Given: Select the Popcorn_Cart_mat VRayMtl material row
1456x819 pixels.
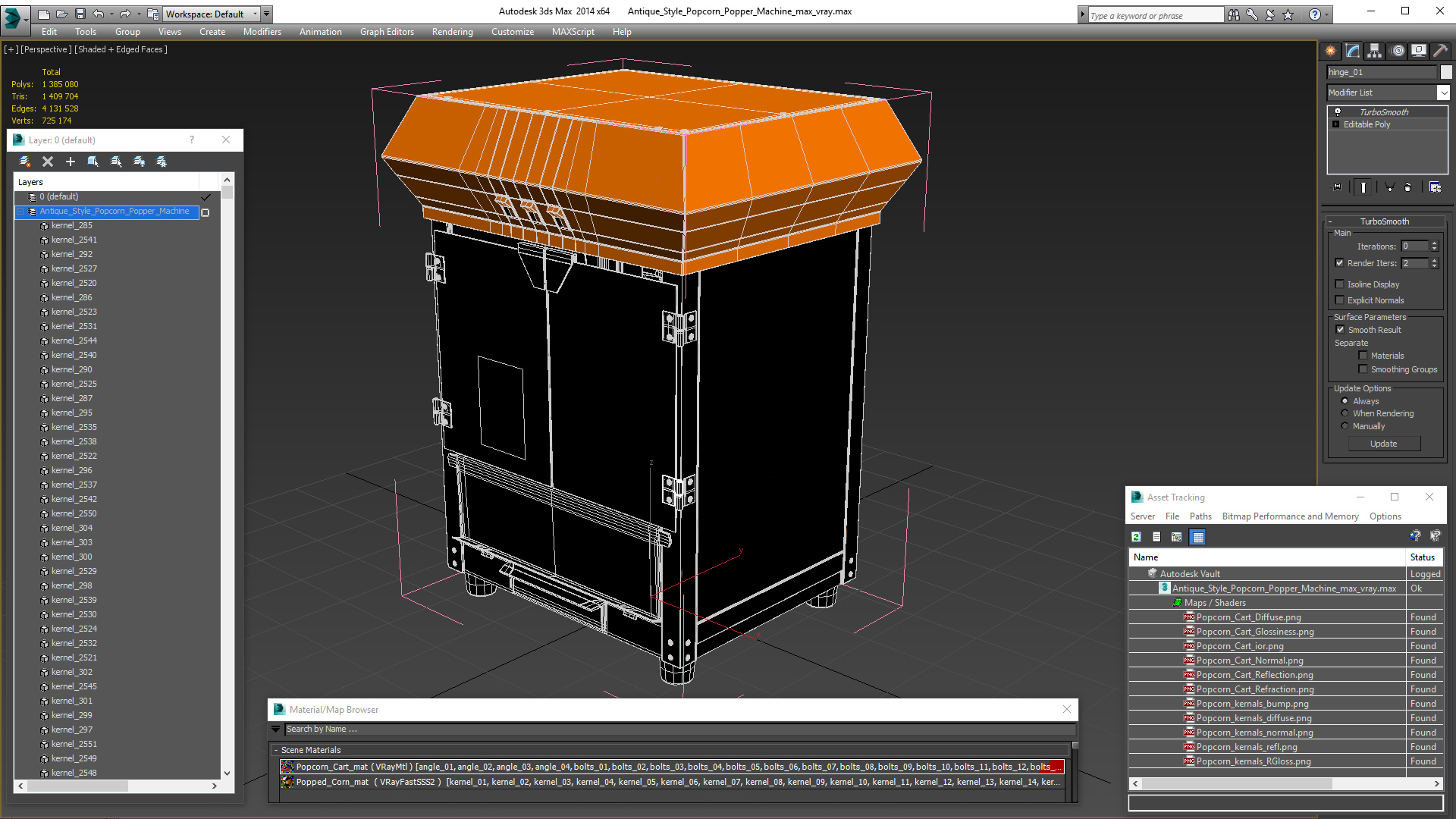Looking at the screenshot, I should pyautogui.click(x=672, y=767).
